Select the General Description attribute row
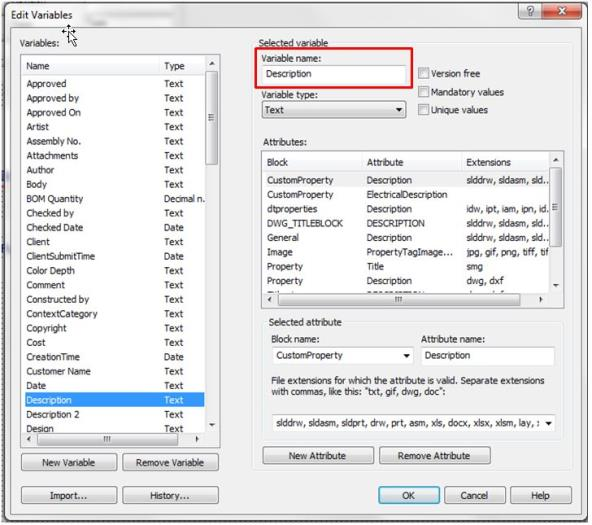Screen dimensions: 592x525 coord(406,238)
